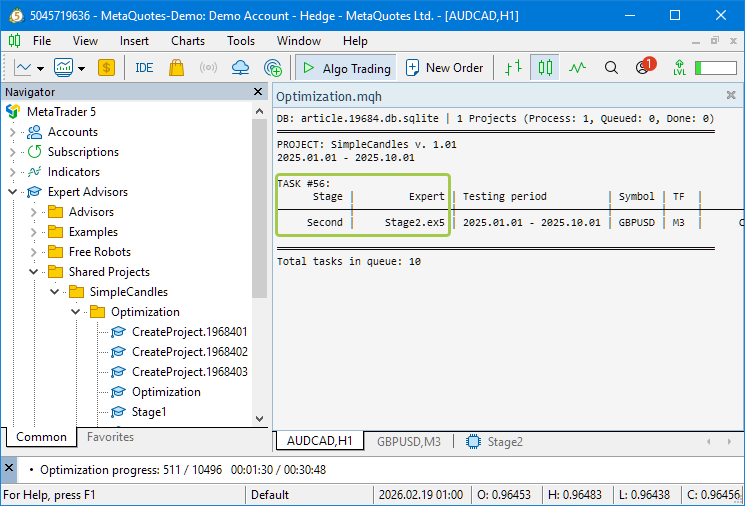Select the Subscriptions item
The height and width of the screenshot is (506, 745).
click(83, 152)
